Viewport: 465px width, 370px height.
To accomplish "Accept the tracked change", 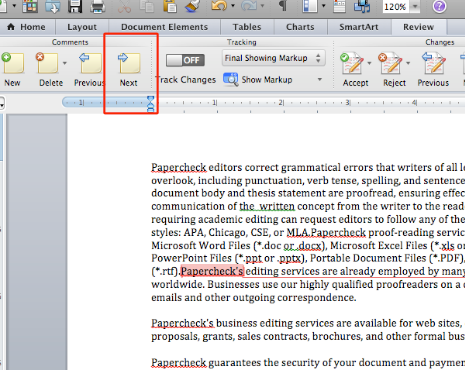I will (352, 63).
